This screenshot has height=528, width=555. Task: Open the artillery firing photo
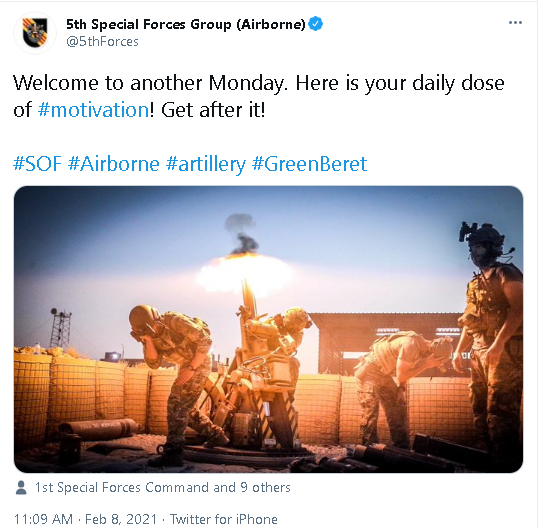click(x=268, y=329)
